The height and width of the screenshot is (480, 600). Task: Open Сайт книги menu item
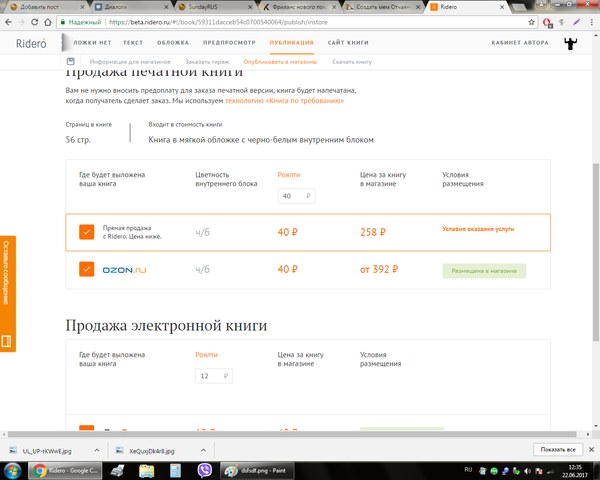[348, 42]
